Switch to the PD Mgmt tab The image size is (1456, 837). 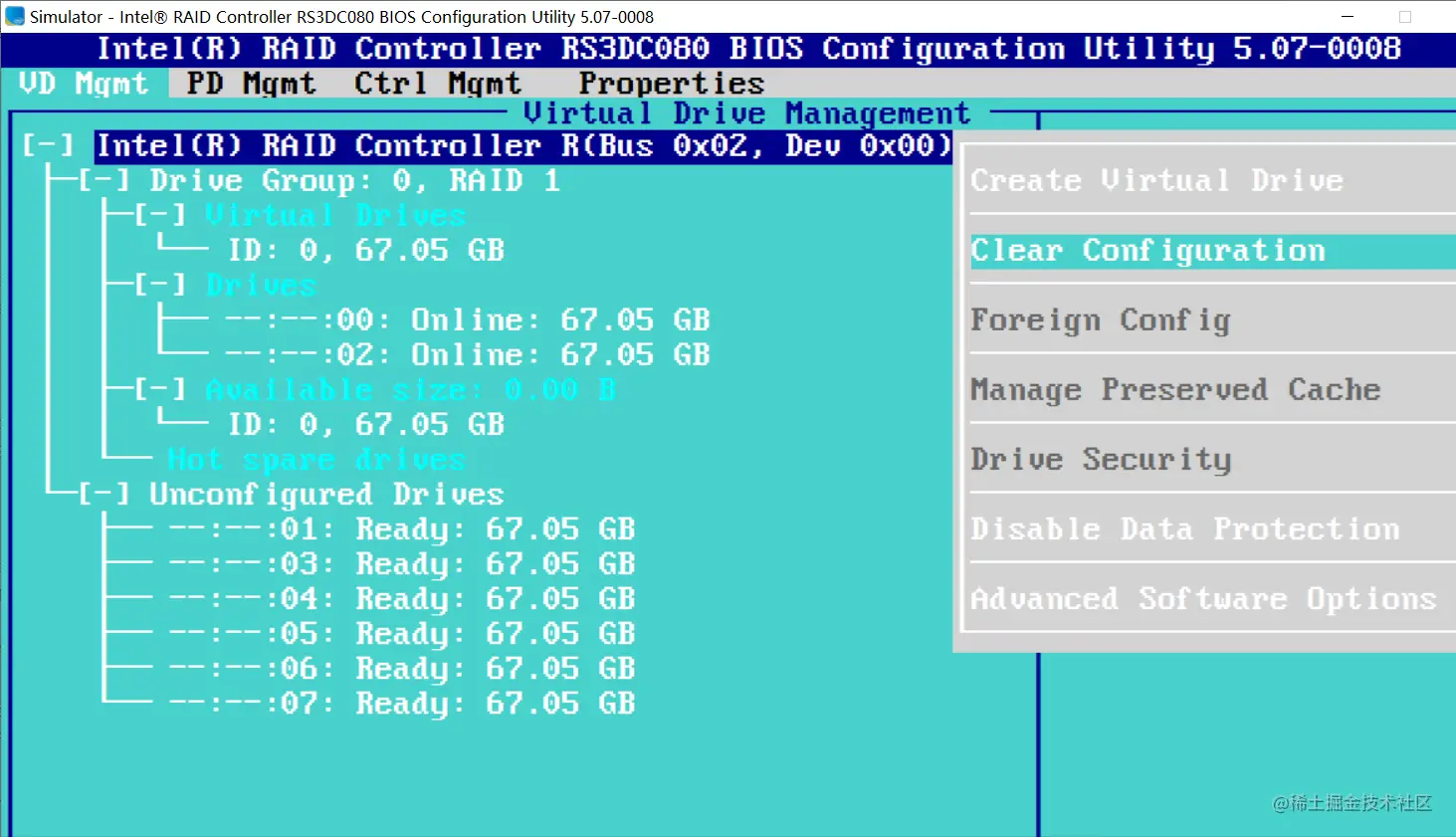coord(251,84)
